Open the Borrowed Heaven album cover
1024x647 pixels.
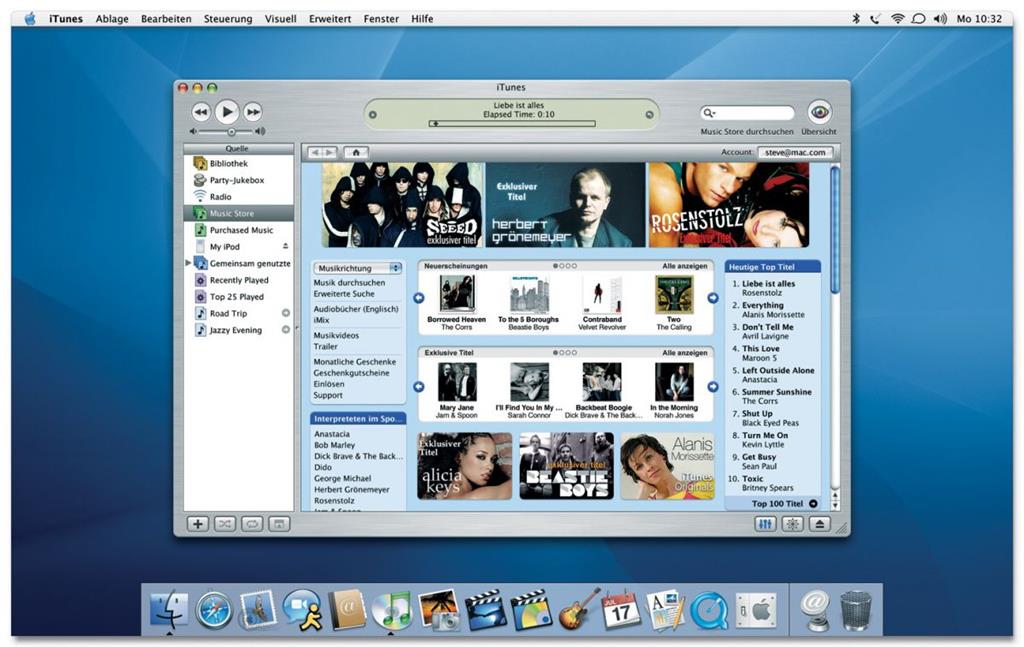[456, 294]
